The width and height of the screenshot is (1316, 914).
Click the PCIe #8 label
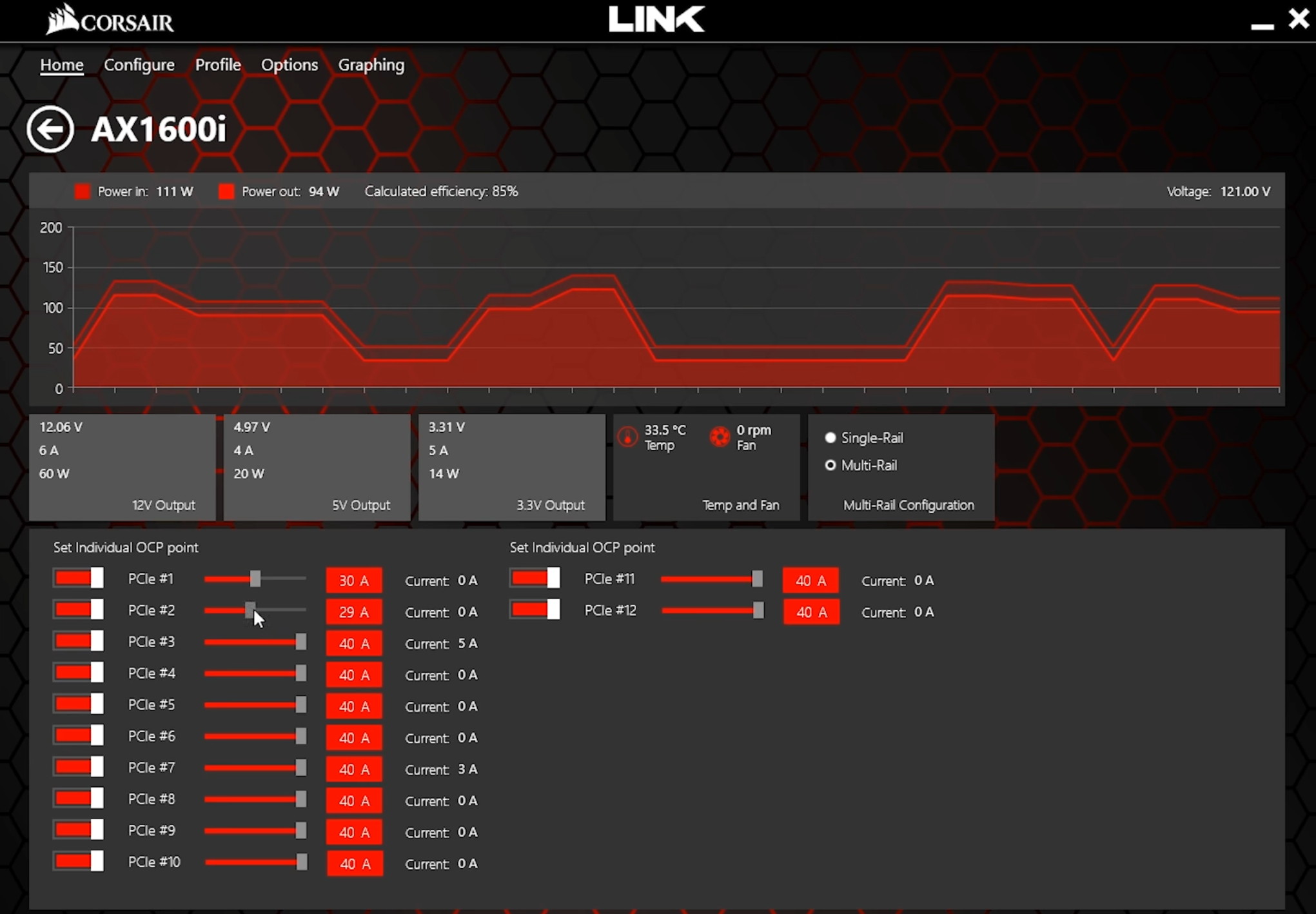pyautogui.click(x=152, y=799)
